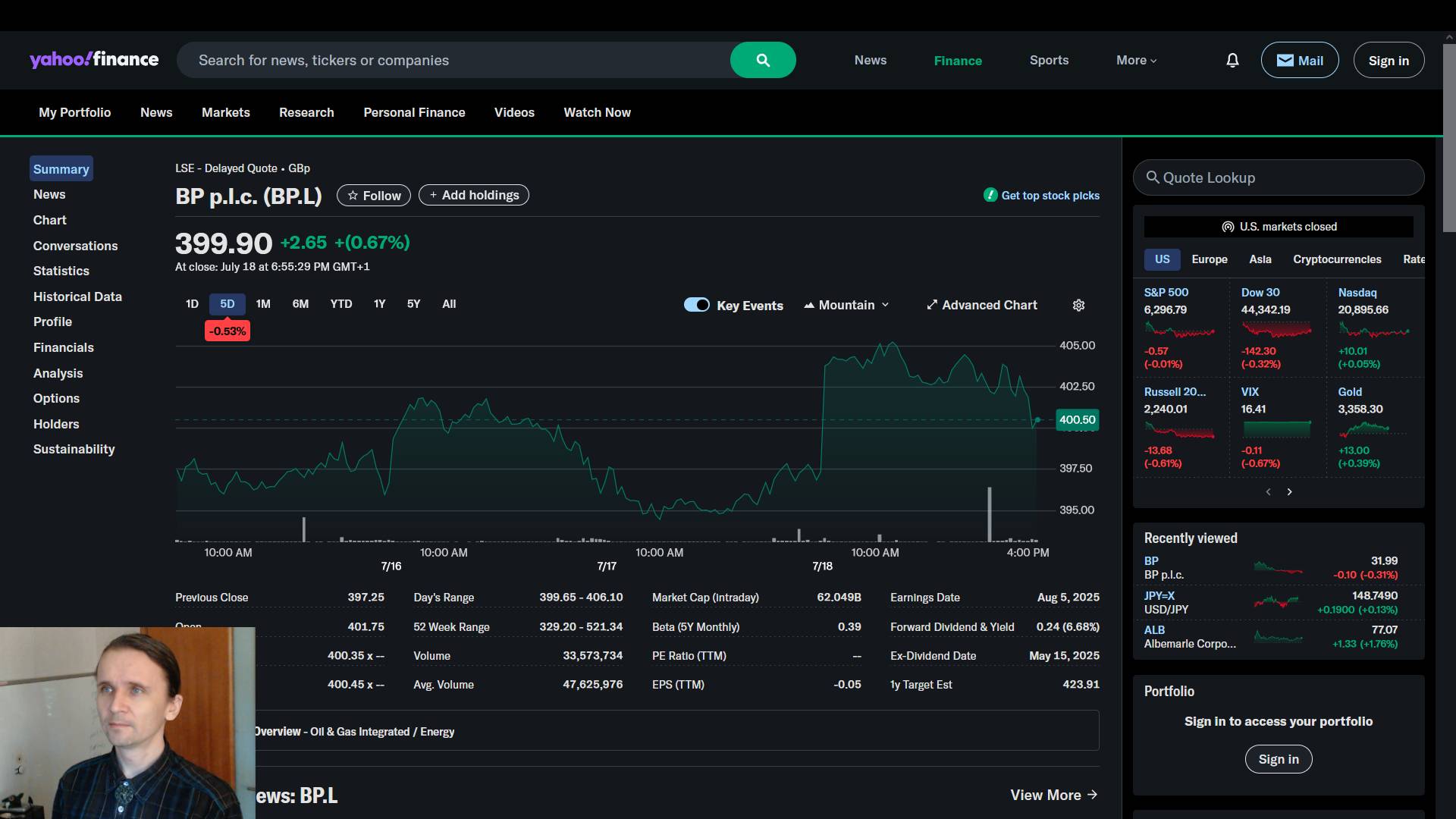Go to previous markets carousel arrow
Viewport: 1456px width, 819px height.
tap(1268, 492)
